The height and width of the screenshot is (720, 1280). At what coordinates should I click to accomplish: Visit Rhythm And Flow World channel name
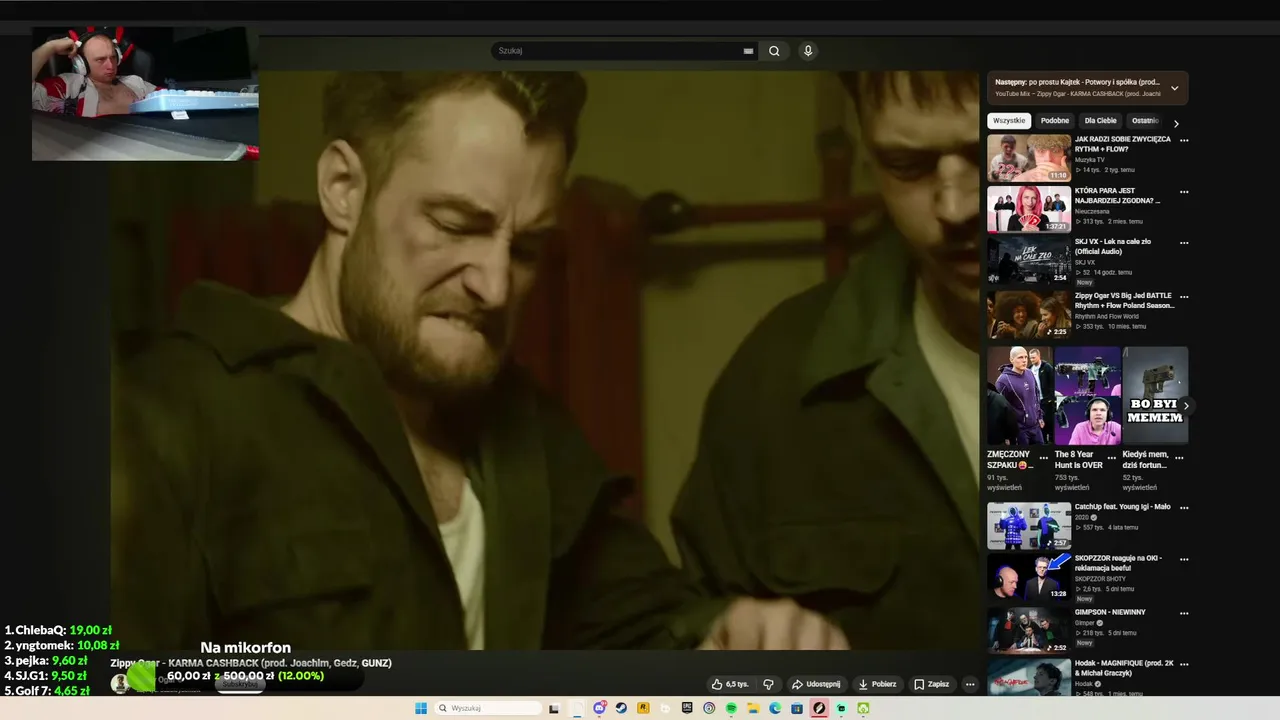[x=1107, y=316]
